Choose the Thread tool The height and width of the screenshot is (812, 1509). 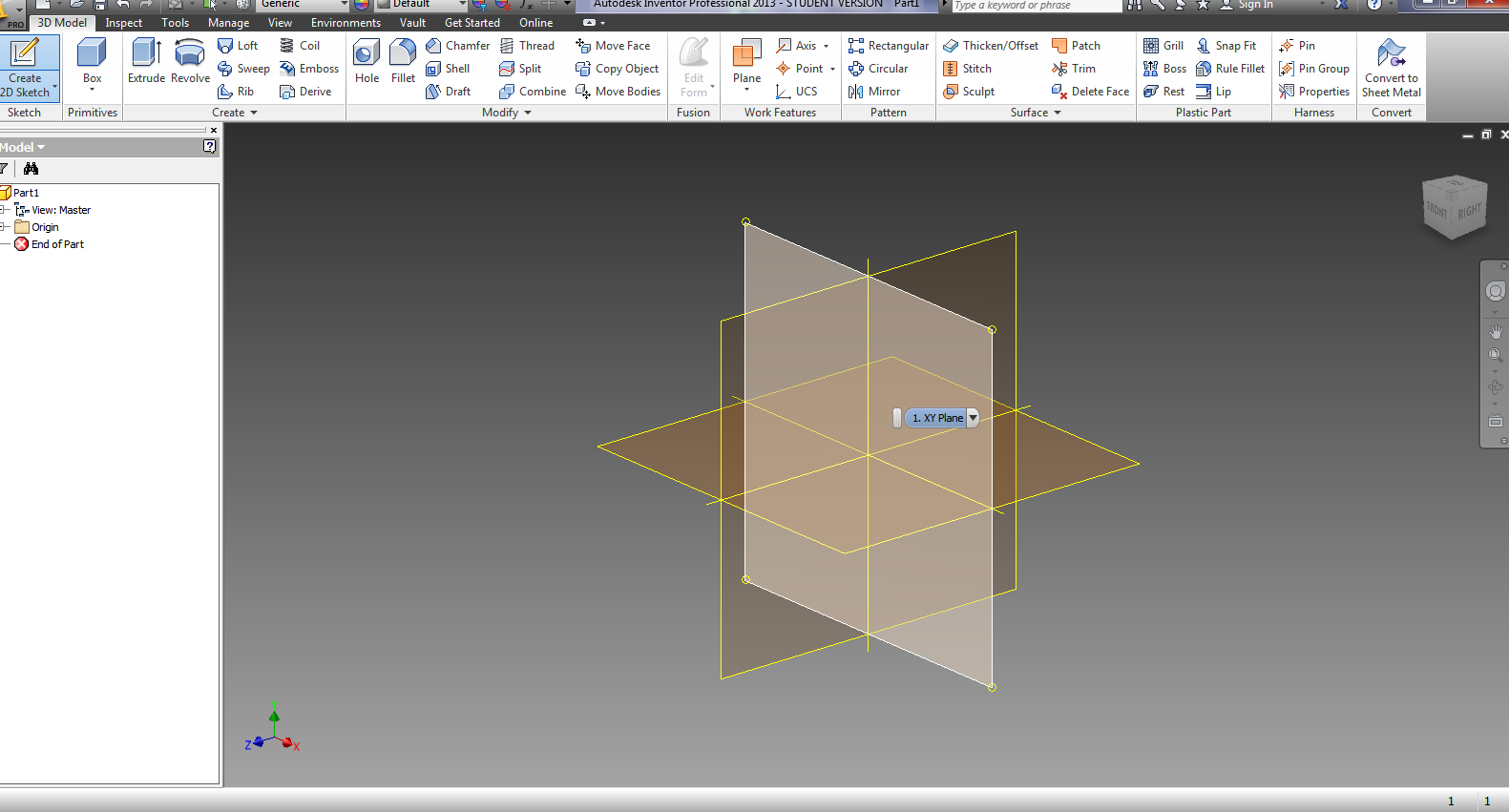click(527, 46)
